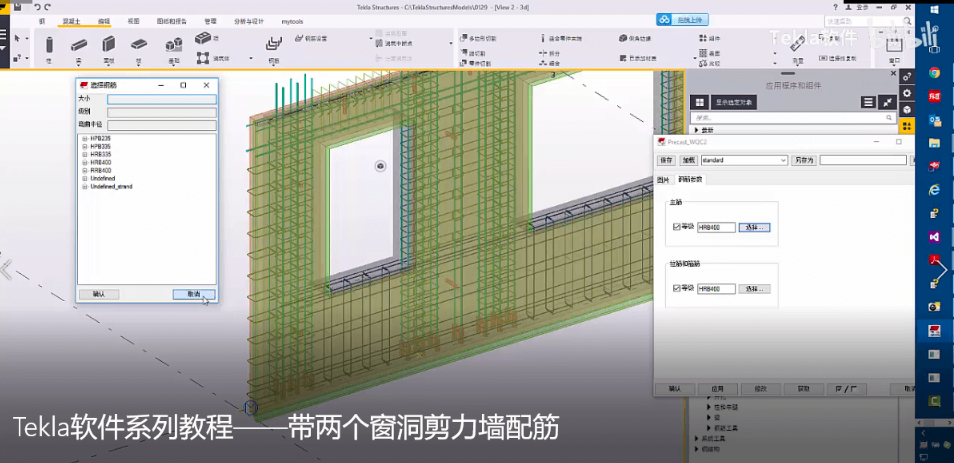Click the part cut (零件切割) icon

pos(463,63)
